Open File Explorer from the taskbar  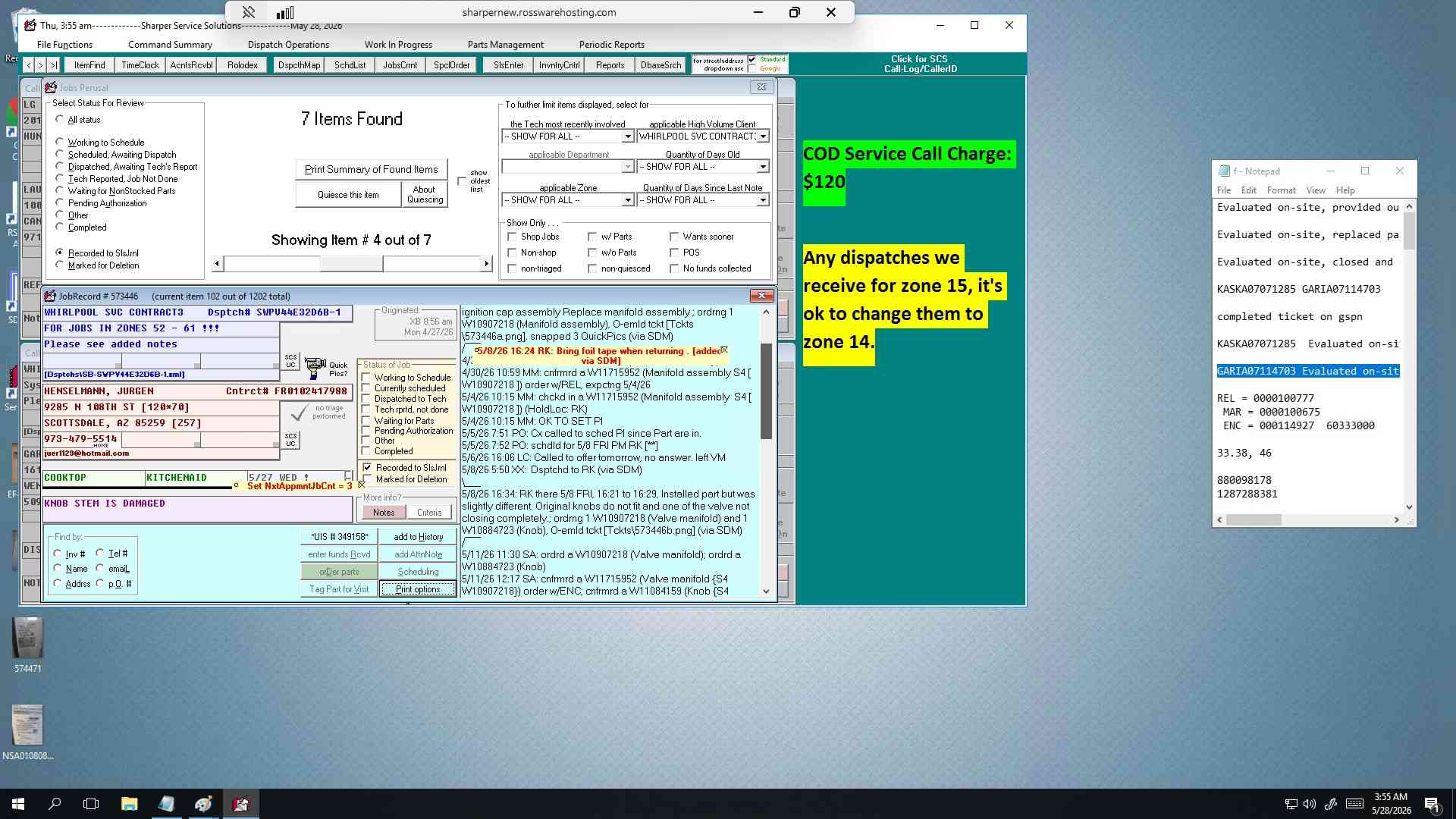tap(129, 804)
